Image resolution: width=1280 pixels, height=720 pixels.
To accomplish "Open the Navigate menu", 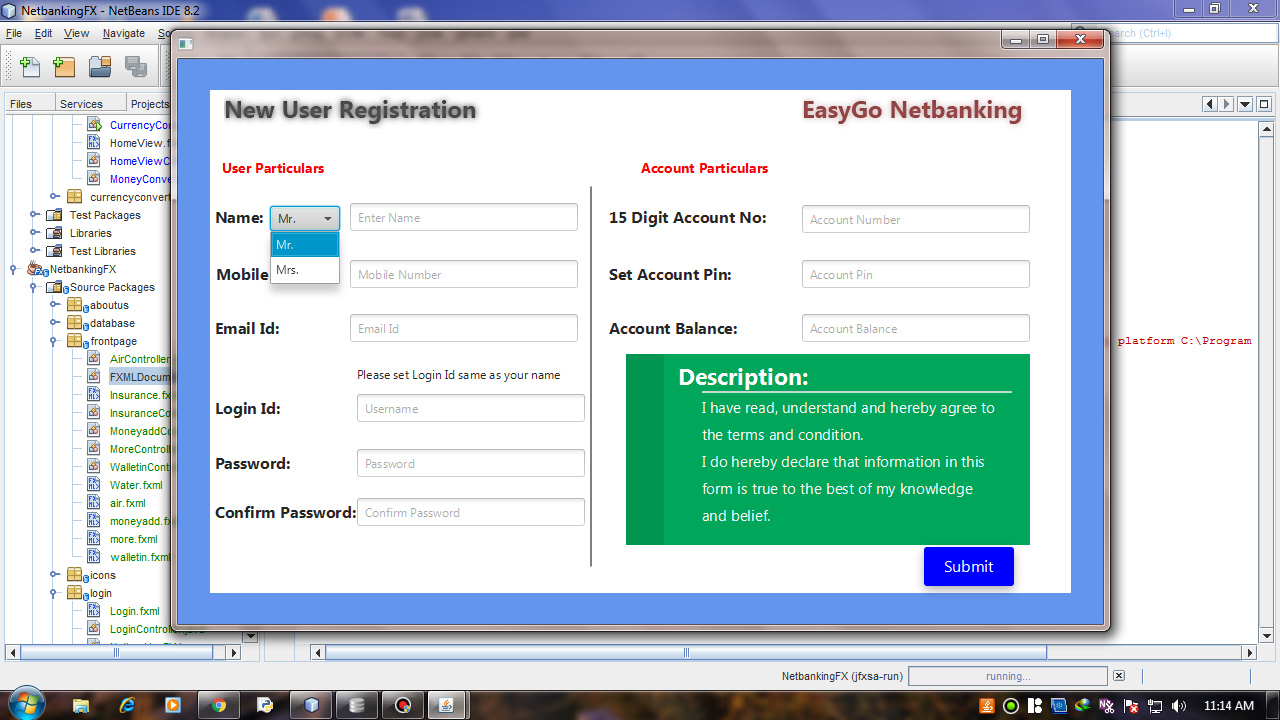I will coord(124,33).
